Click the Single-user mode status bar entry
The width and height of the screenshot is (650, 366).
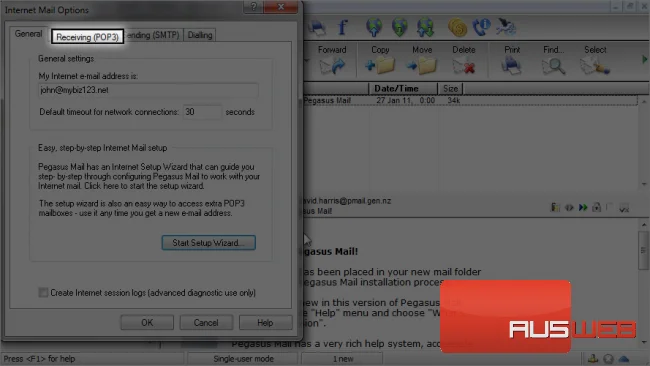[x=243, y=359]
